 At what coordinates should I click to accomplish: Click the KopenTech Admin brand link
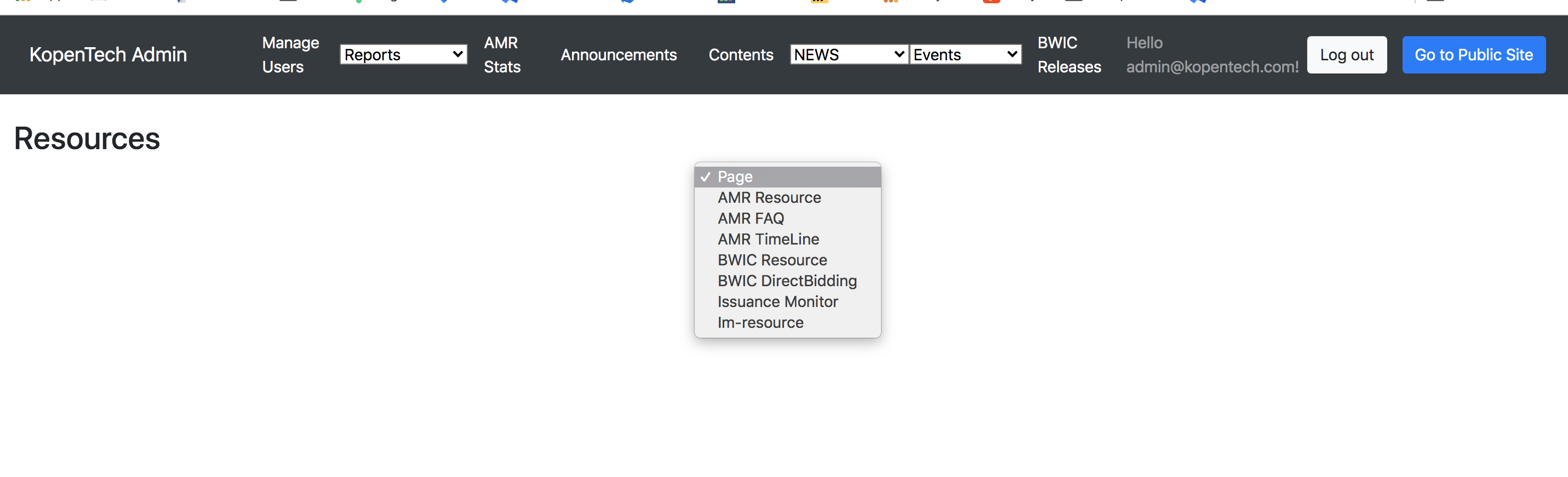coord(108,55)
